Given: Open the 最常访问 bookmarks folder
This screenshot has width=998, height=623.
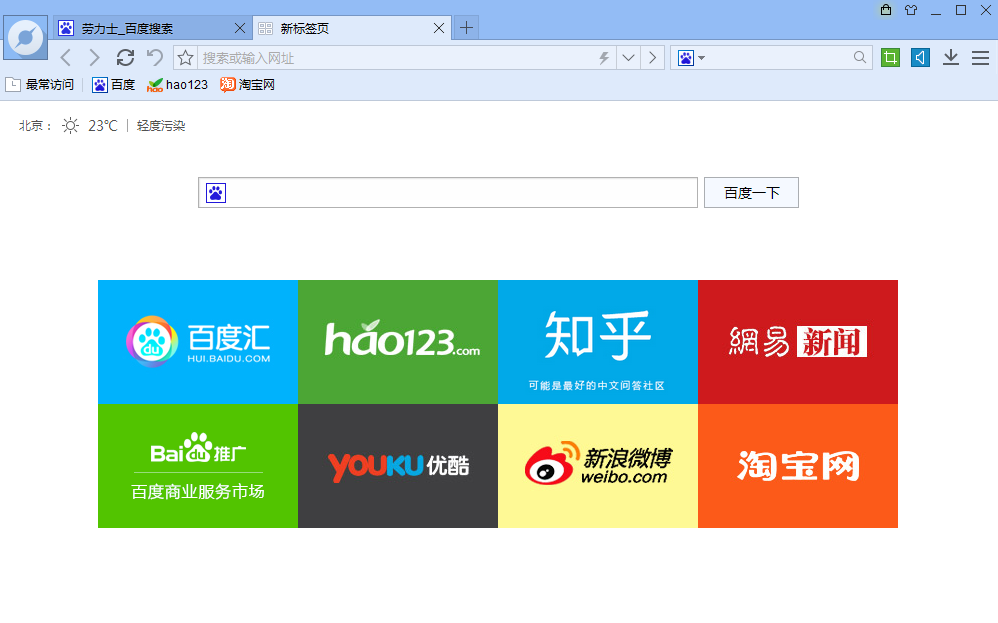Looking at the screenshot, I should point(40,85).
